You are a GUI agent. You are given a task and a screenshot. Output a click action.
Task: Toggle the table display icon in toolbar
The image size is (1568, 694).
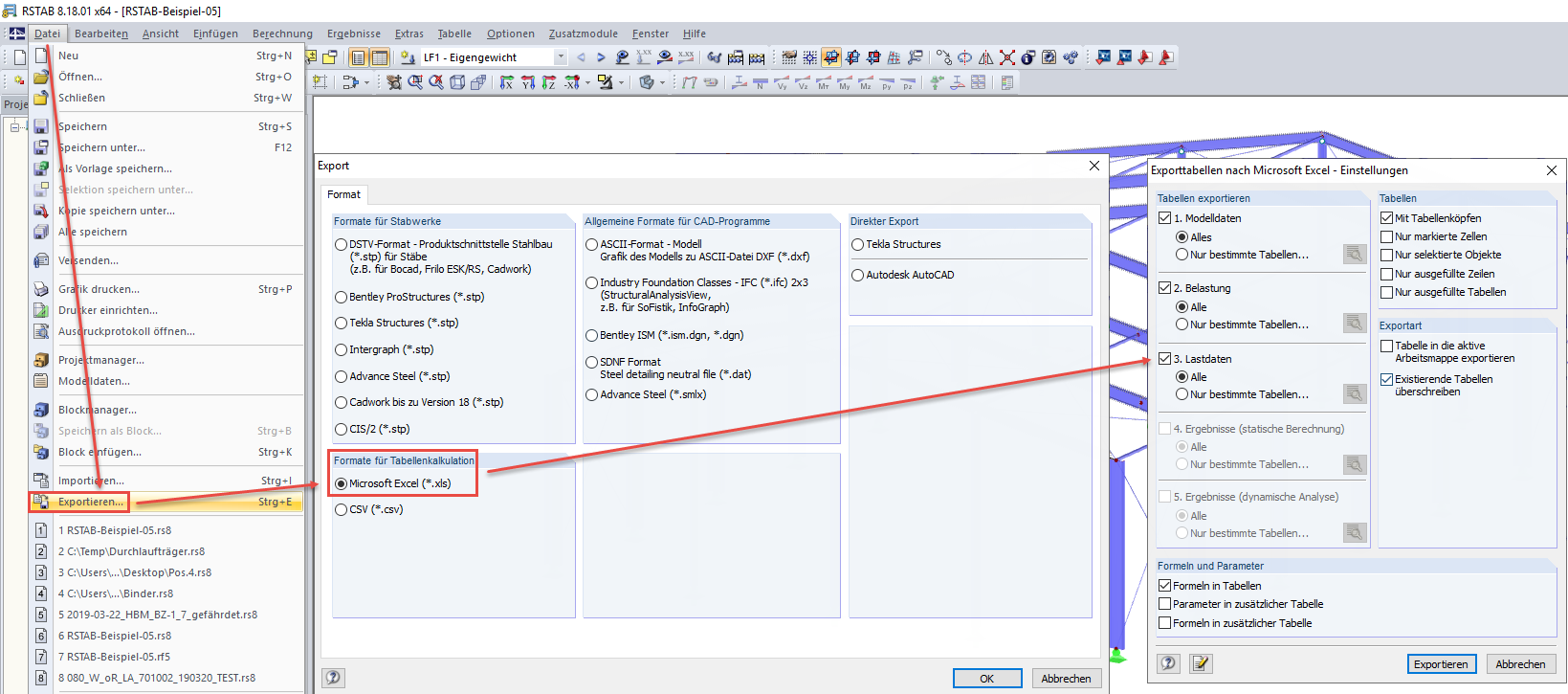(x=380, y=57)
